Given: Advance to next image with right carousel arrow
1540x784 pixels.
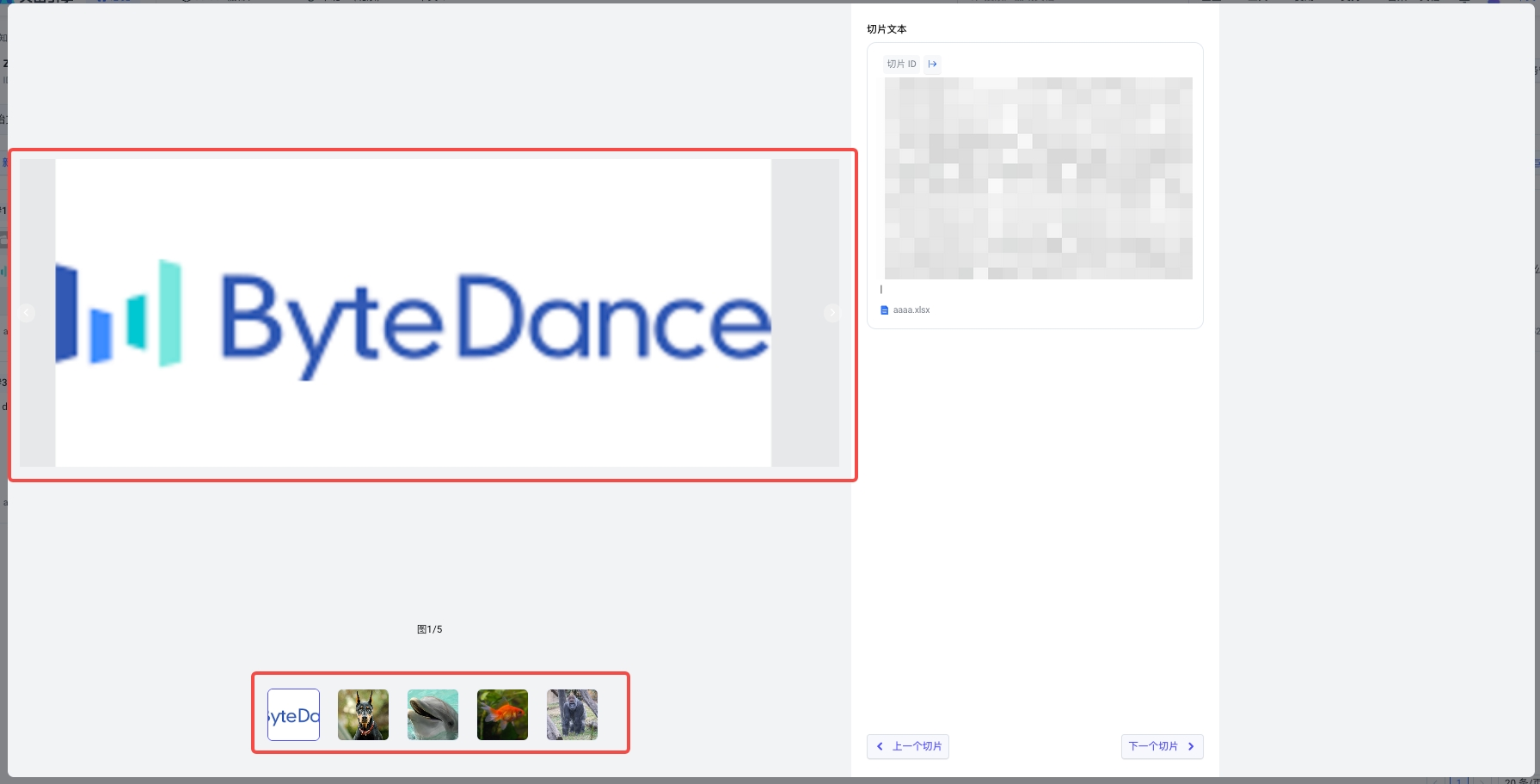Looking at the screenshot, I should (831, 313).
